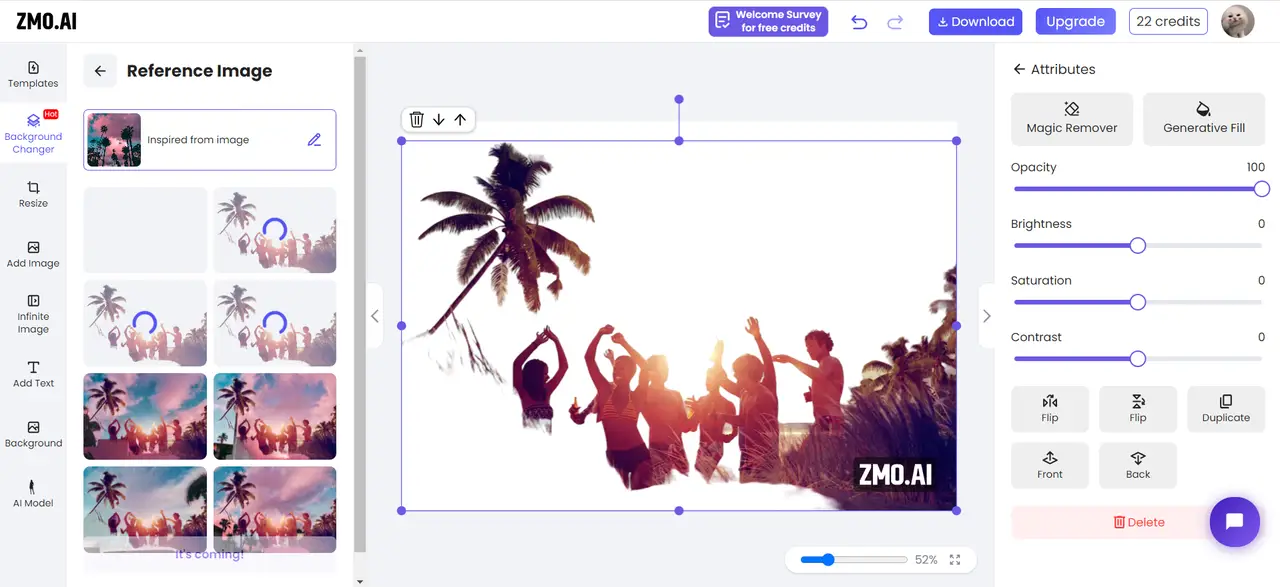Viewport: 1280px width, 587px height.
Task: Open the Infinite Image tool
Action: point(33,314)
